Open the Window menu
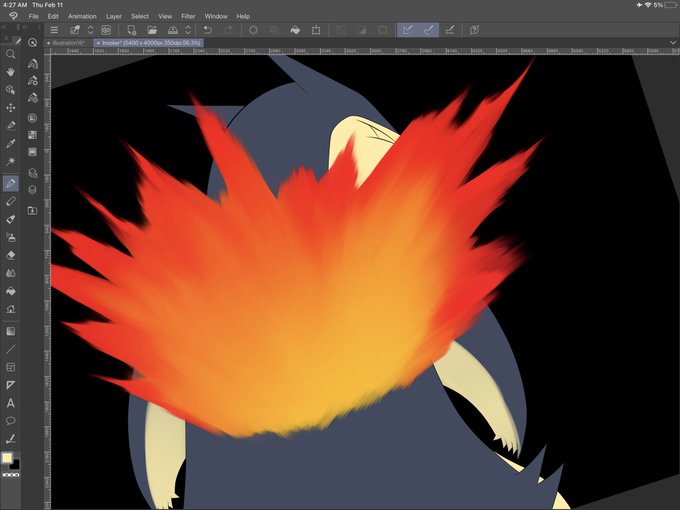This screenshot has width=680, height=510. point(216,16)
